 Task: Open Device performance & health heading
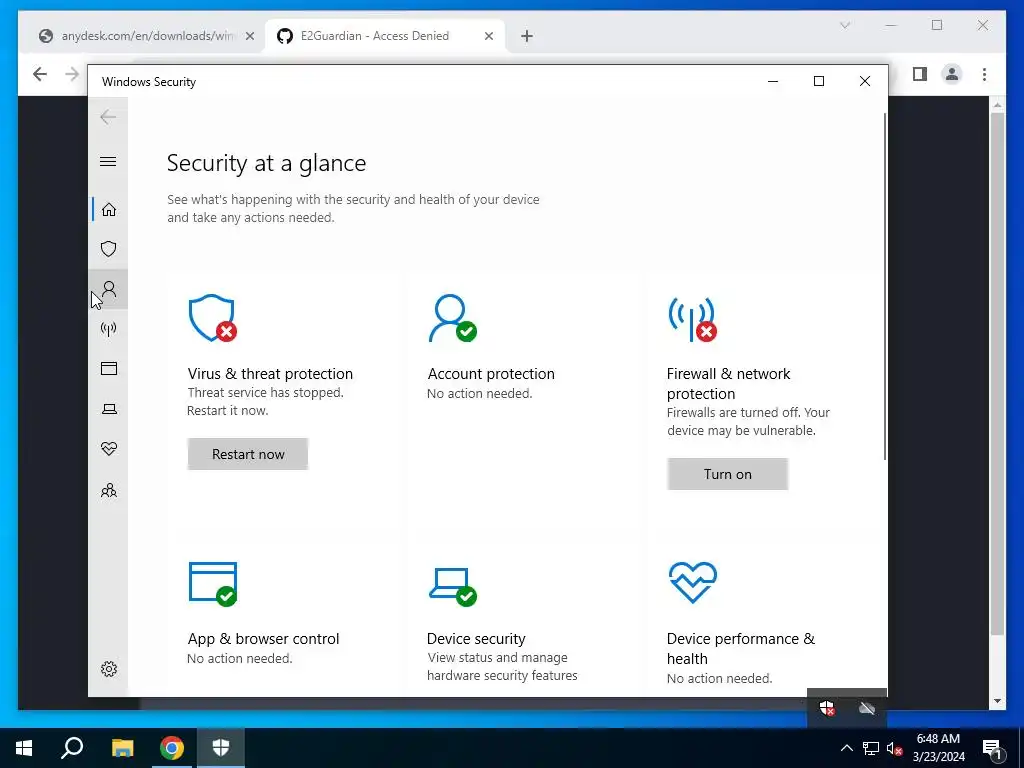(741, 648)
